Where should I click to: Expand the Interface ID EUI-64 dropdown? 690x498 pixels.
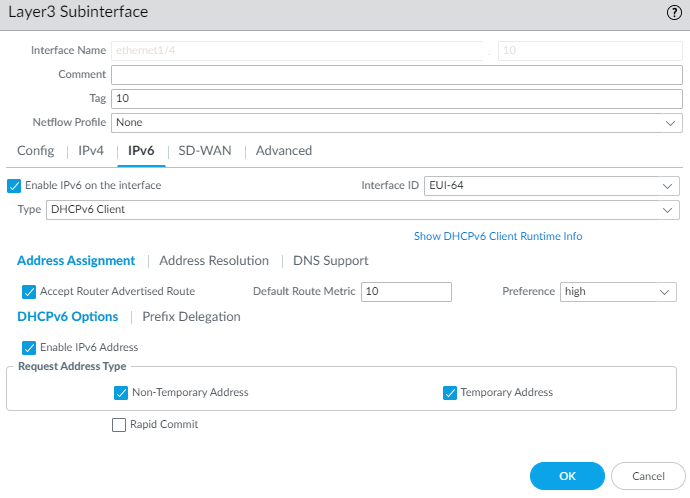pyautogui.click(x=552, y=186)
